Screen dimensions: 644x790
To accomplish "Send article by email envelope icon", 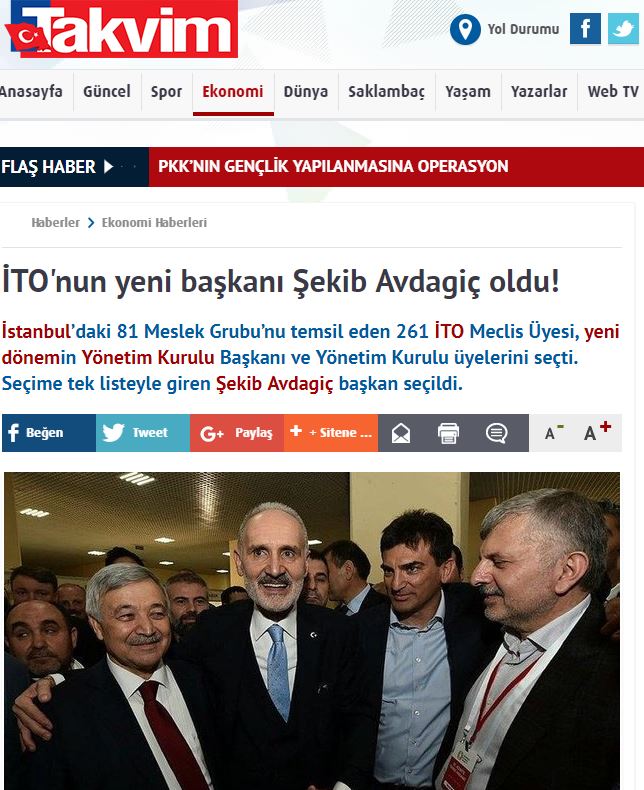I will 401,433.
